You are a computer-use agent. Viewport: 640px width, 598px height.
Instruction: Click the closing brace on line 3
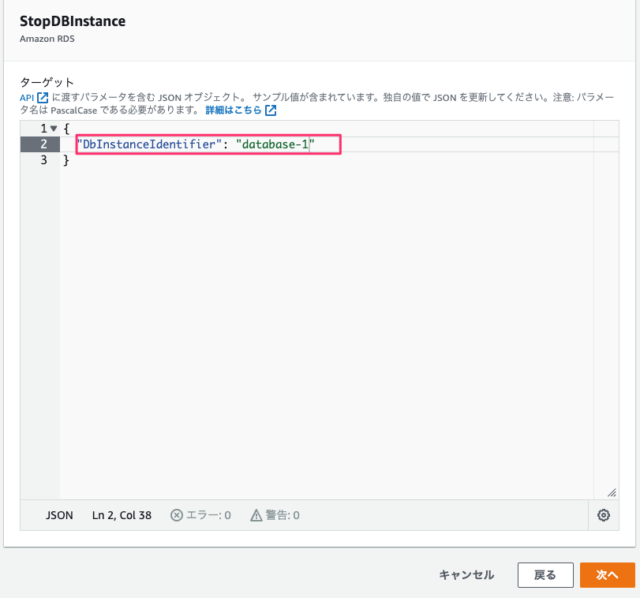click(x=66, y=160)
